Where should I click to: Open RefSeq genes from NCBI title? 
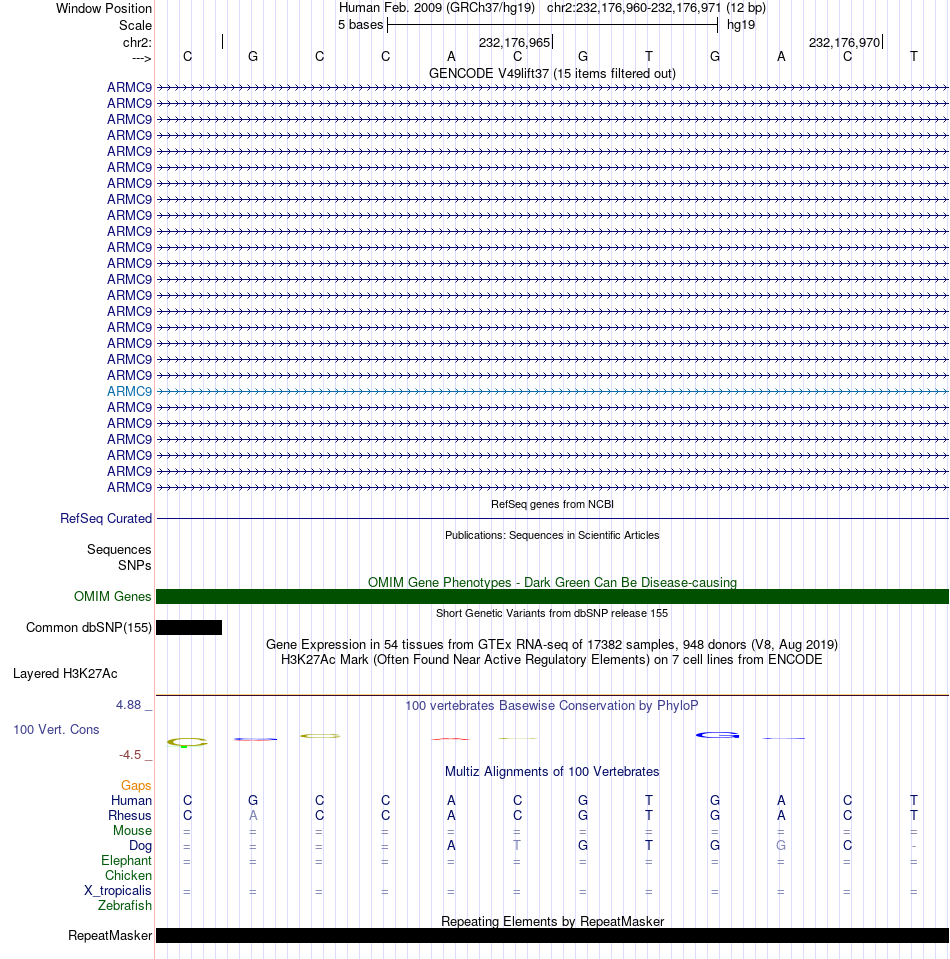click(x=552, y=504)
